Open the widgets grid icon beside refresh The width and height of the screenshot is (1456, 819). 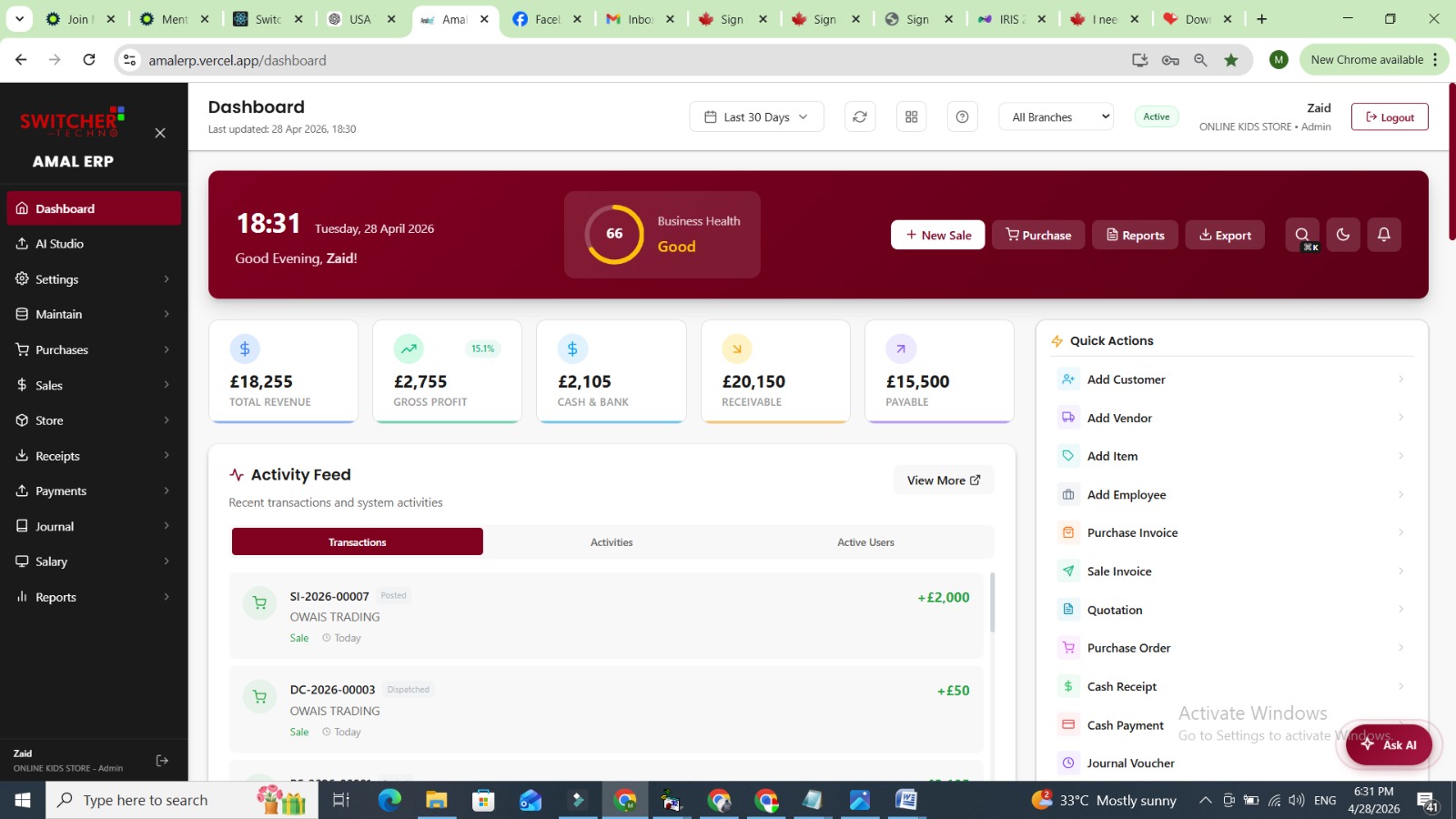911,116
